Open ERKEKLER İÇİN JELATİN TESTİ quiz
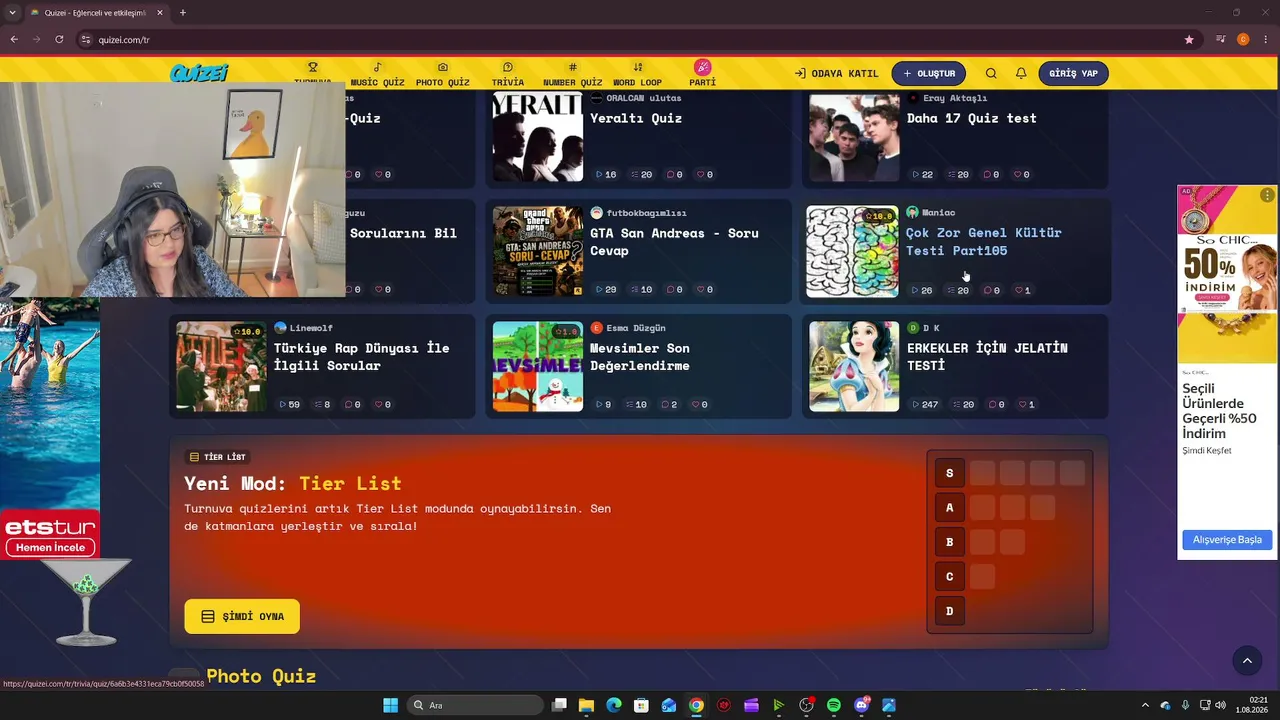The height and width of the screenshot is (720, 1280). click(987, 357)
